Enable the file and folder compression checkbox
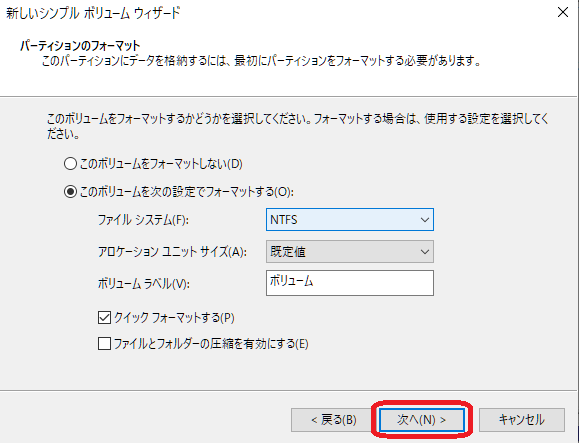This screenshot has width=579, height=443. (104, 343)
